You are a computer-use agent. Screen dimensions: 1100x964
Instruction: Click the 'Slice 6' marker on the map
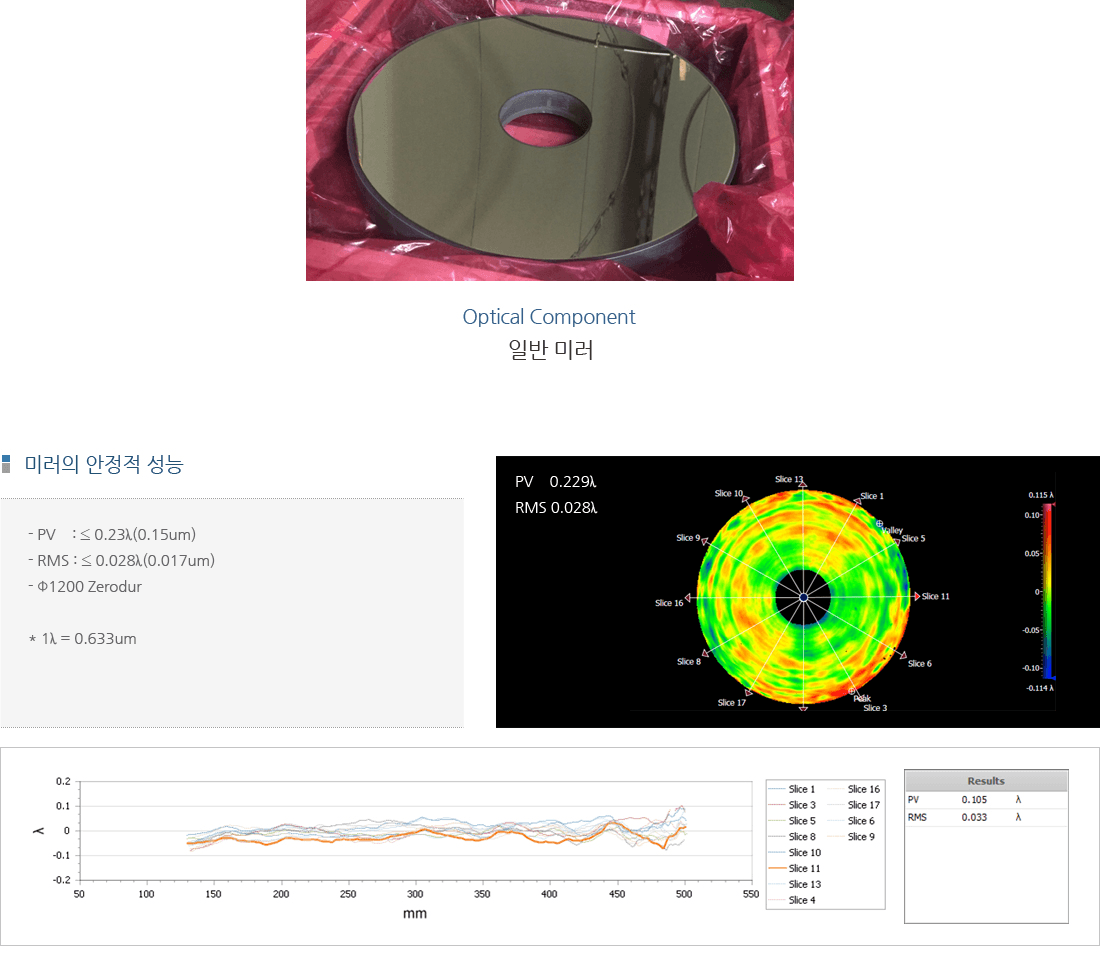(918, 663)
